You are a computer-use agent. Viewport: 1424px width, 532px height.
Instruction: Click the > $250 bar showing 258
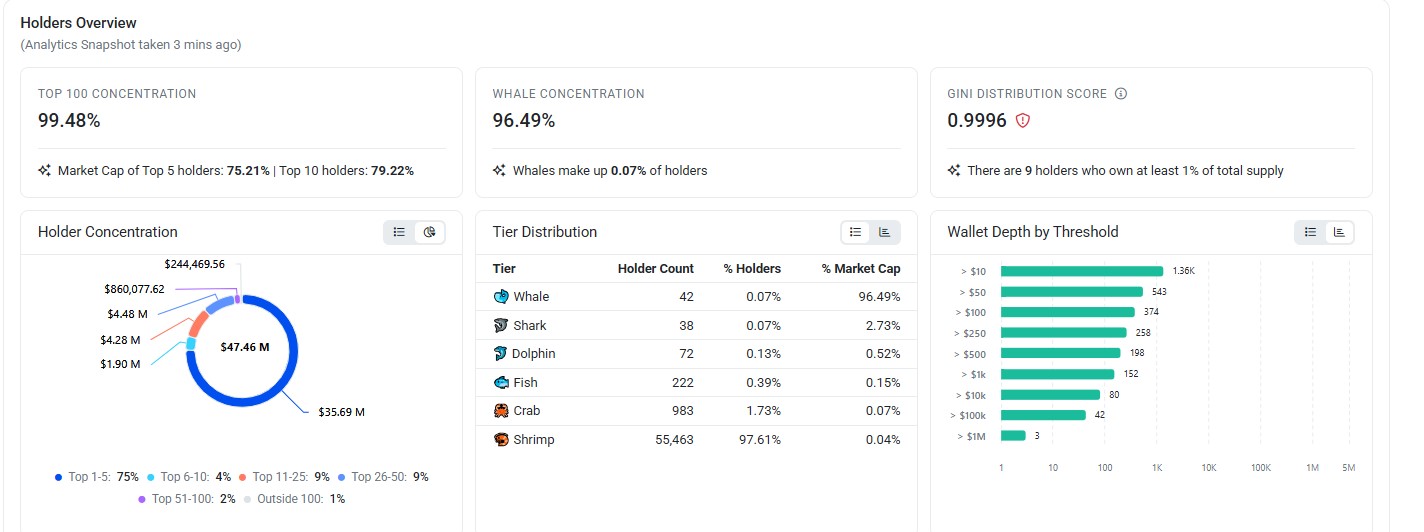1064,333
